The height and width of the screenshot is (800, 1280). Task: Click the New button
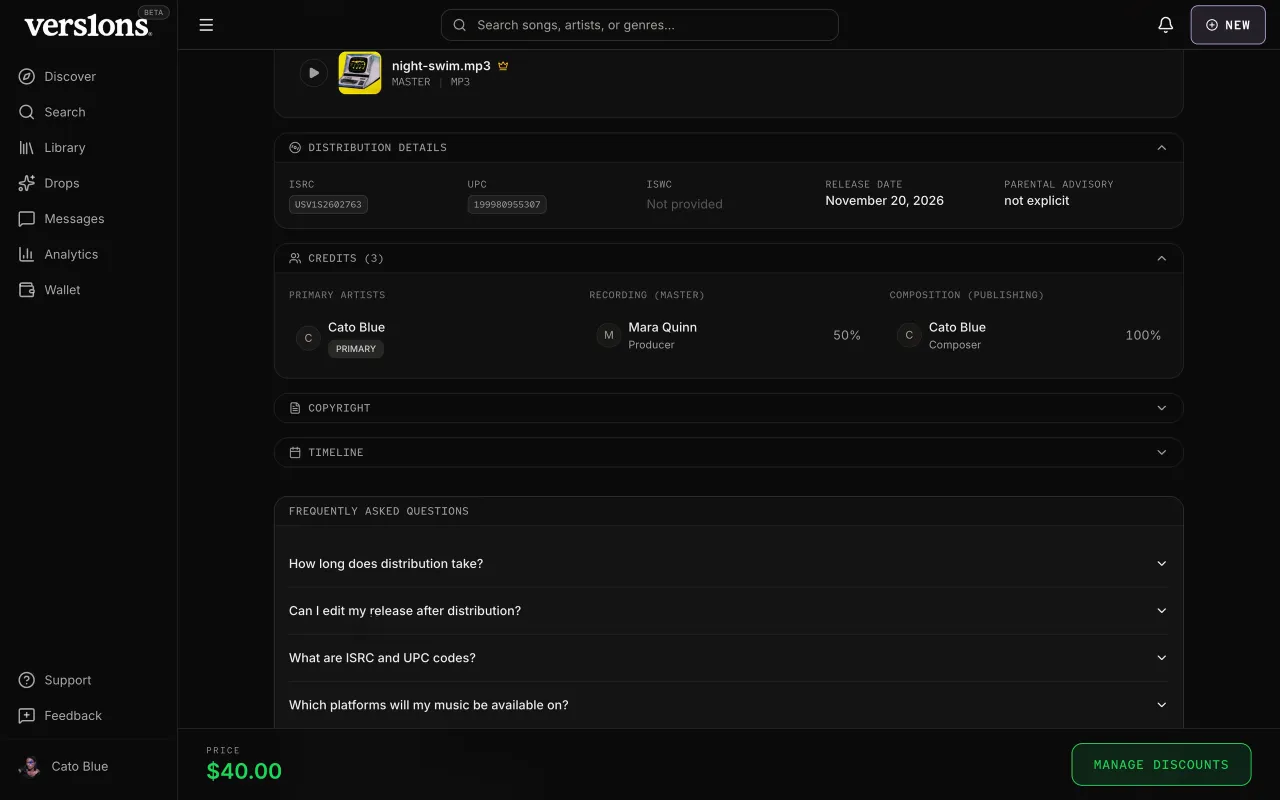(1228, 25)
